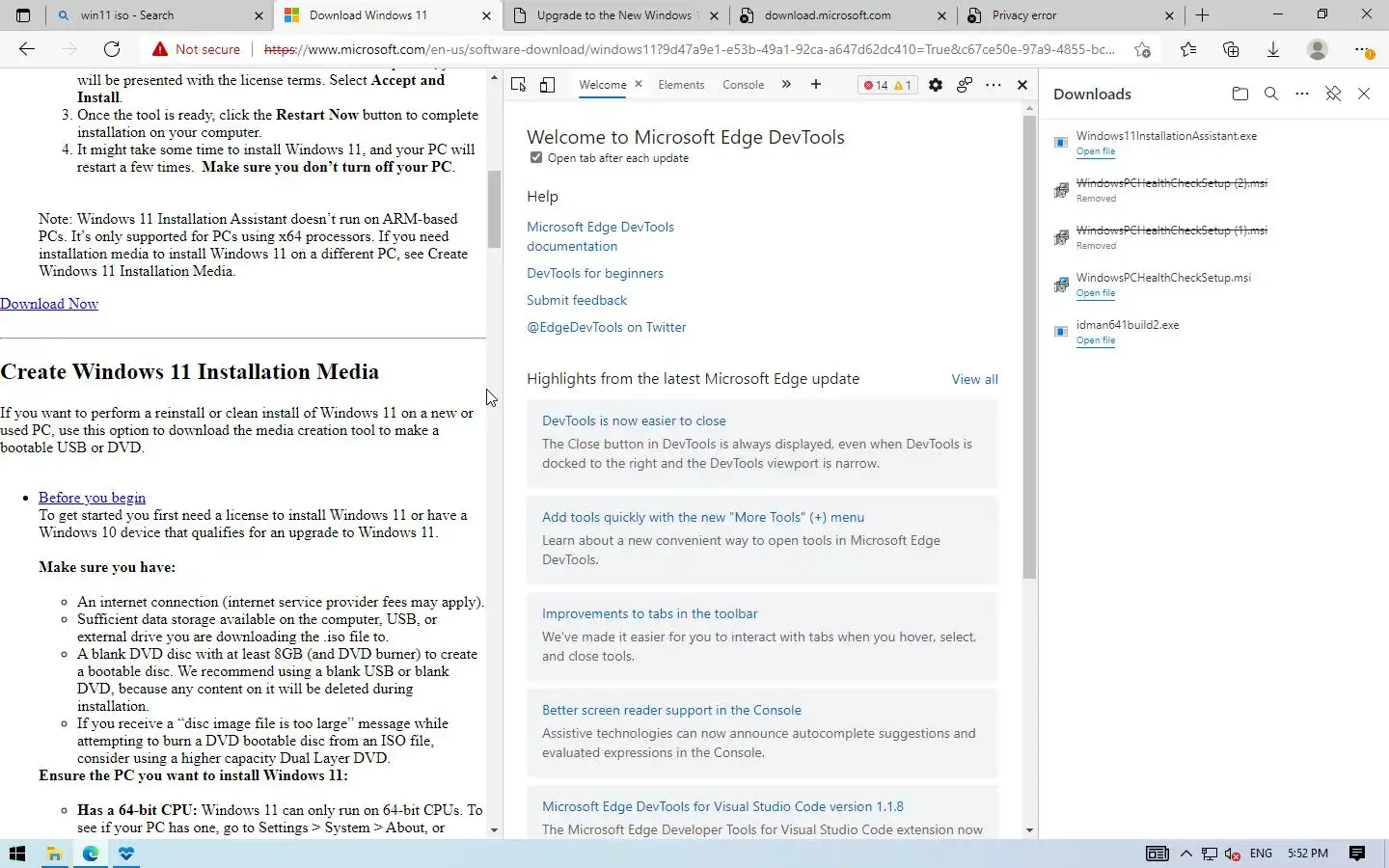This screenshot has height=868, width=1389.
Task: Open the Favorites list icon
Action: (x=1188, y=49)
